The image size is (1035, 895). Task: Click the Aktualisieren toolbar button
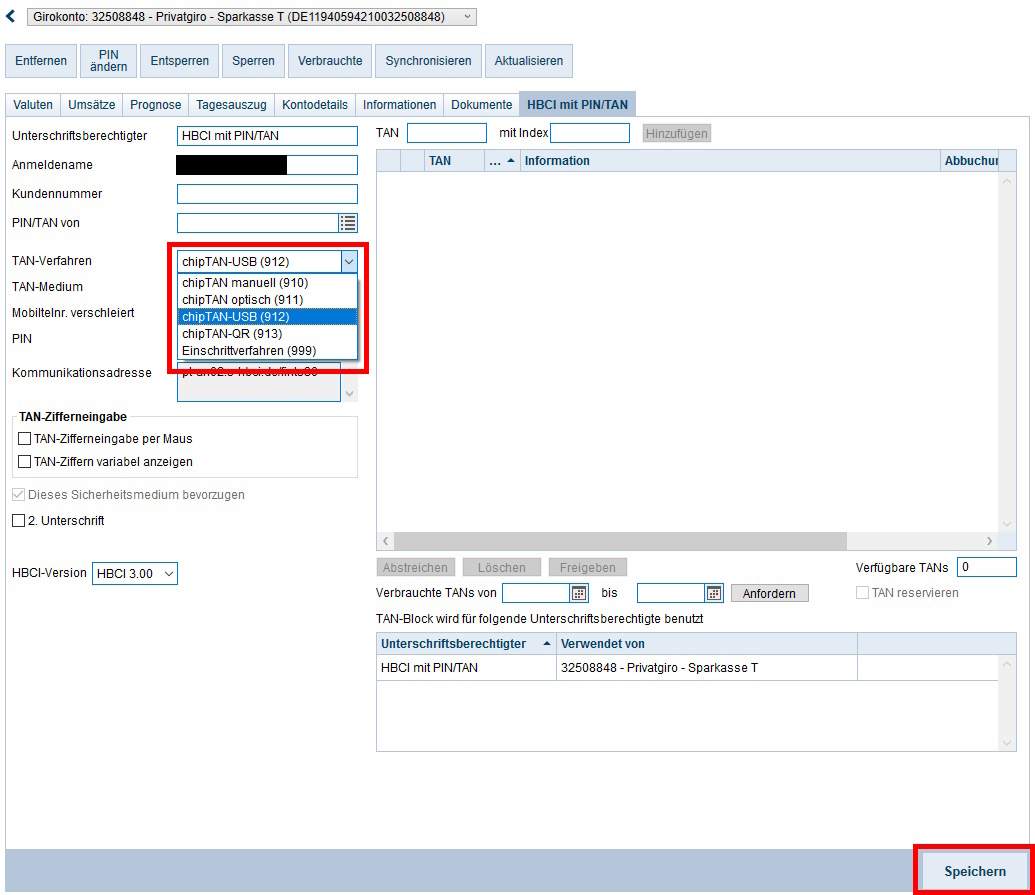coord(529,61)
